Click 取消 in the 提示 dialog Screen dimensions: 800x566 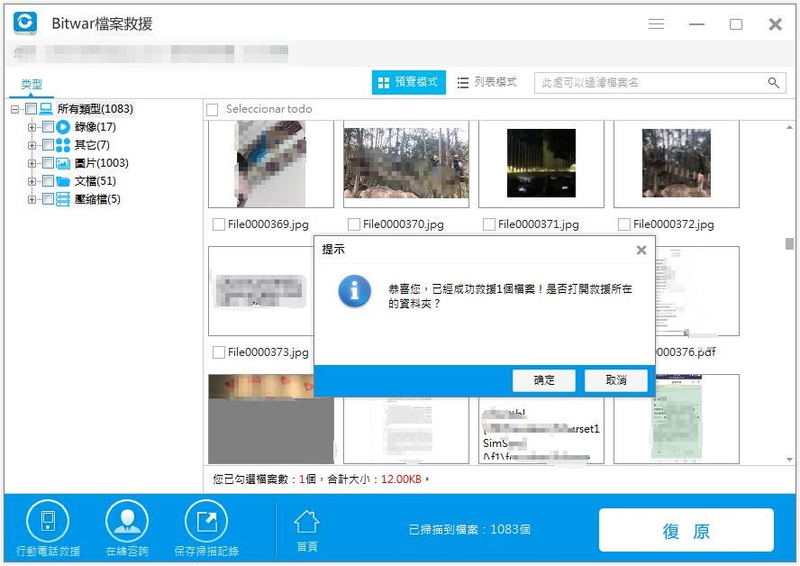pyautogui.click(x=616, y=380)
